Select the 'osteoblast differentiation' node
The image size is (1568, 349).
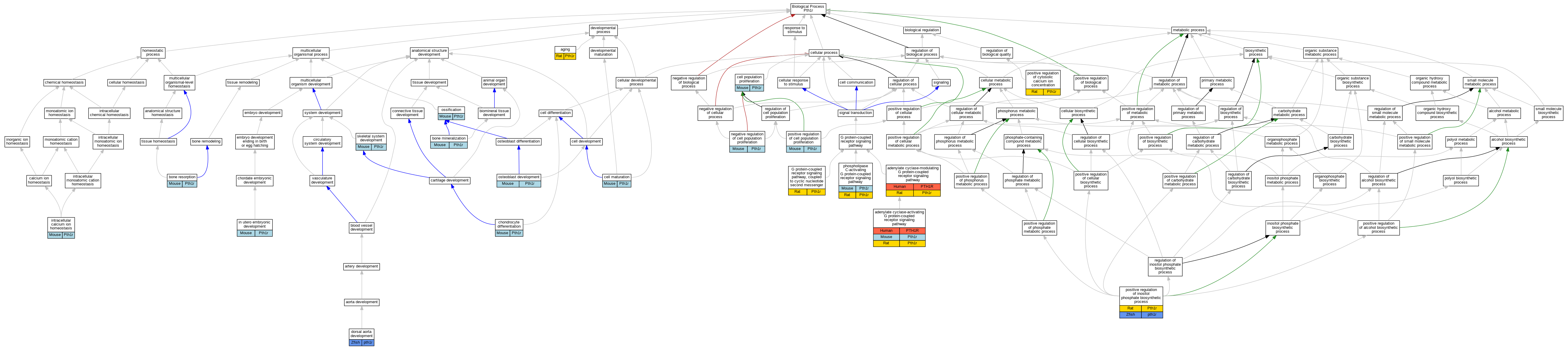coord(519,141)
